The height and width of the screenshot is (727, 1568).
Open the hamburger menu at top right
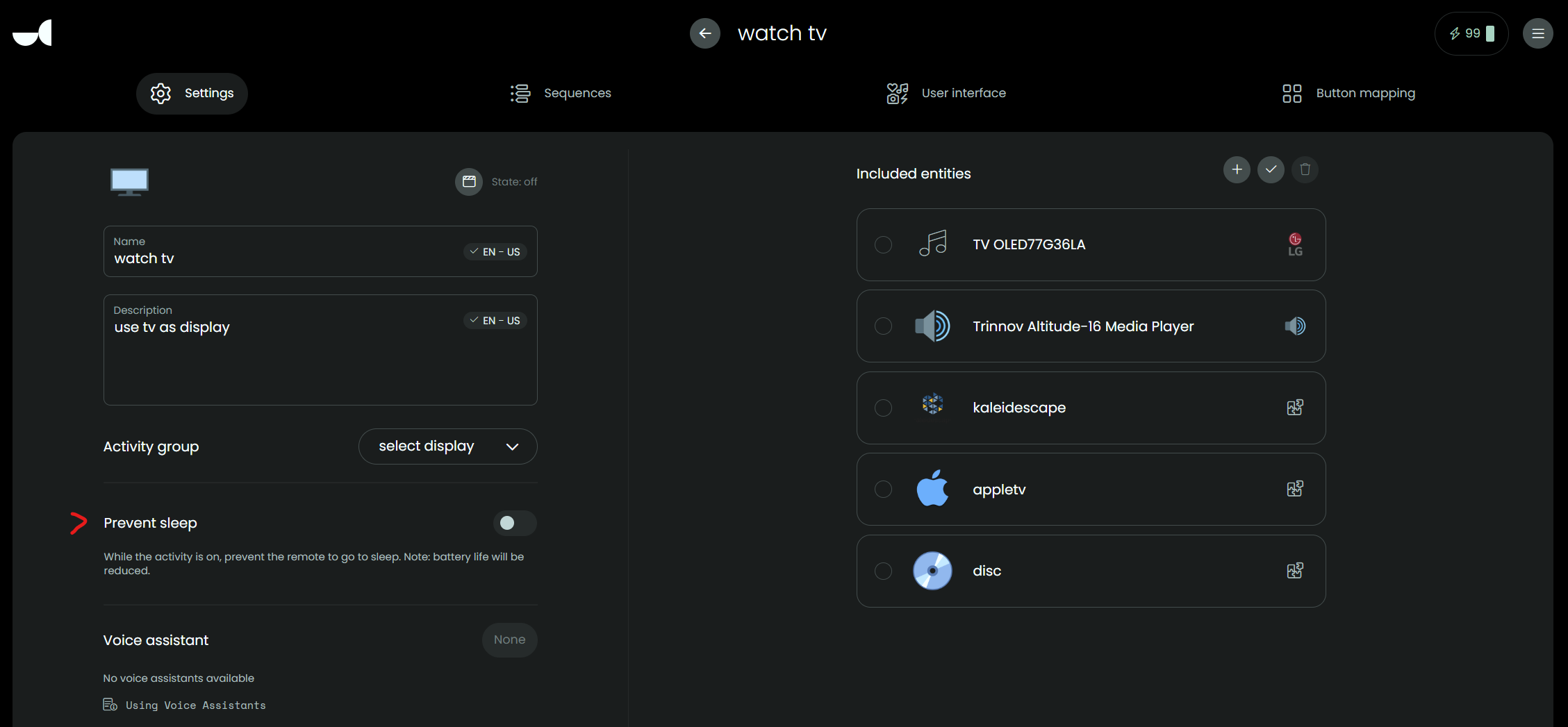(x=1537, y=33)
